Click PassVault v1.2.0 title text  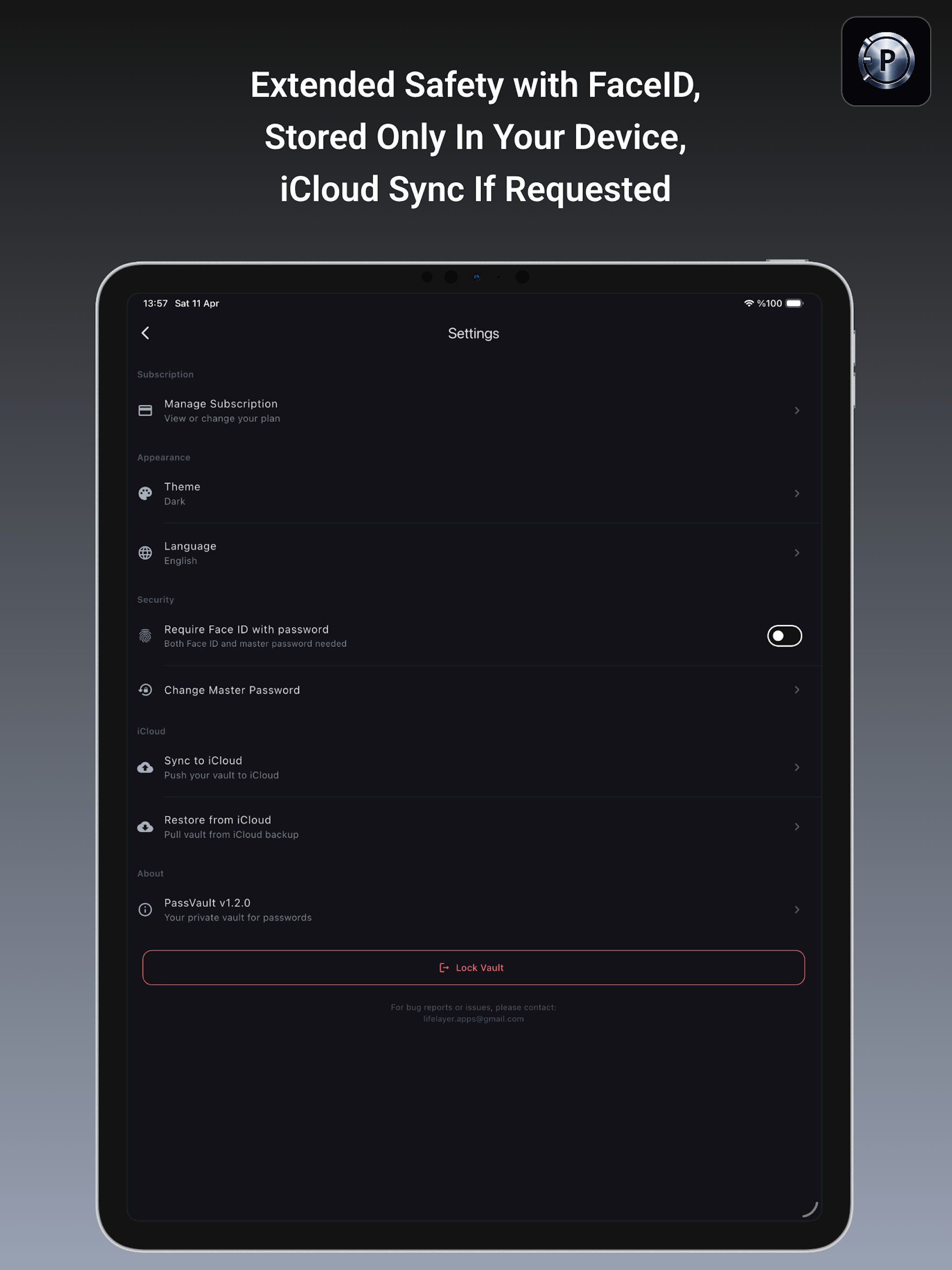pos(207,903)
